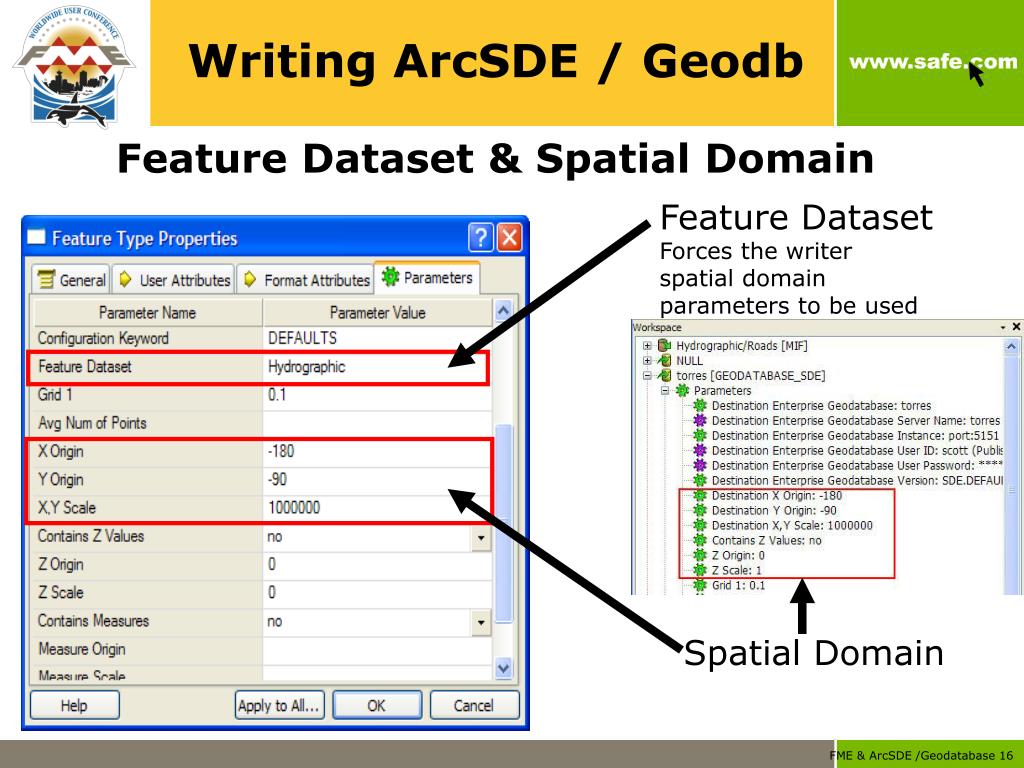Viewport: 1024px width, 768px height.
Task: Select 'Destination Enterprise Geodatabase: torres' item
Action: pos(821,406)
